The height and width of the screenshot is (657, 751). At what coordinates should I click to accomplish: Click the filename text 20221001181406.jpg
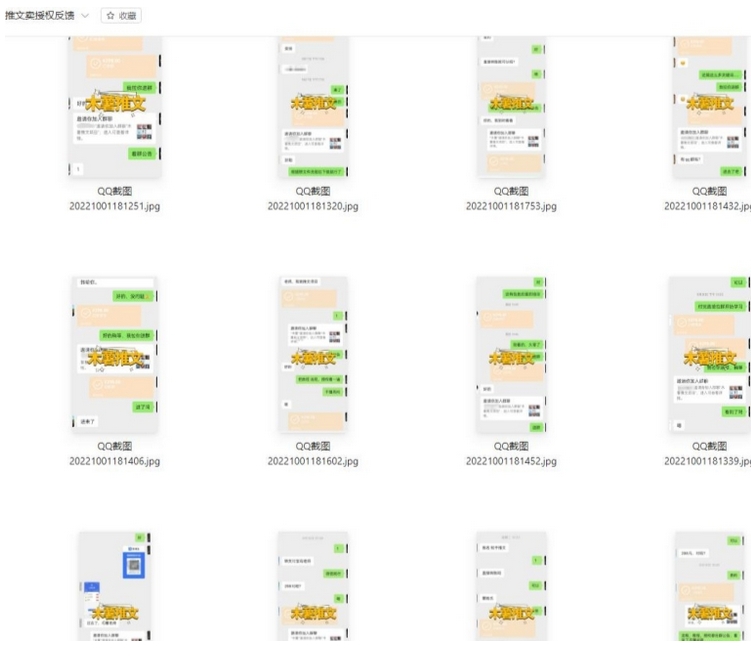(114, 461)
